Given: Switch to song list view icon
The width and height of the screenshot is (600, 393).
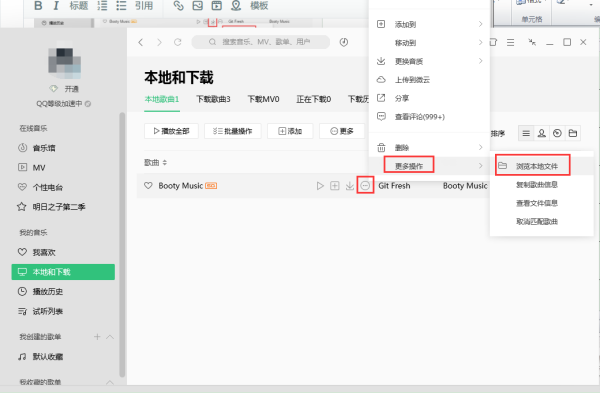Looking at the screenshot, I should [x=526, y=133].
